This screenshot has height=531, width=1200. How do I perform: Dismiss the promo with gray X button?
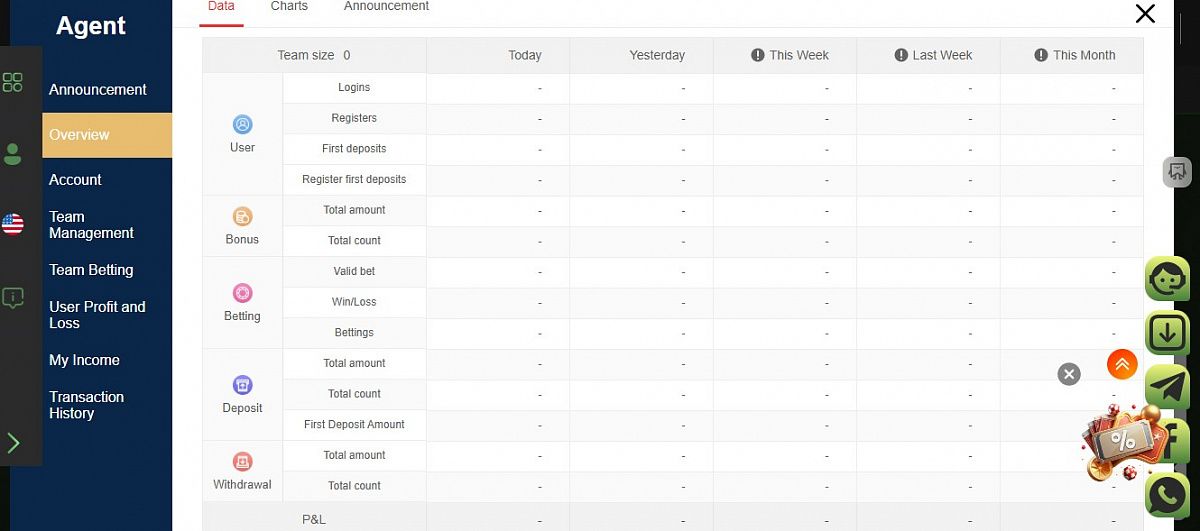pyautogui.click(x=1069, y=374)
